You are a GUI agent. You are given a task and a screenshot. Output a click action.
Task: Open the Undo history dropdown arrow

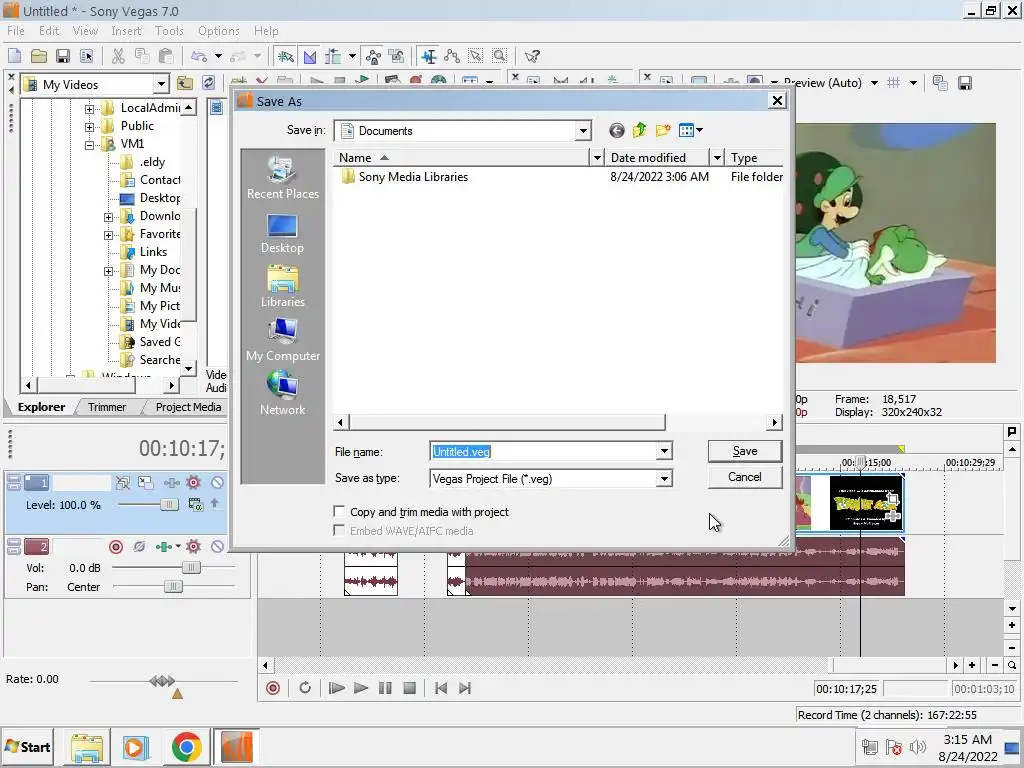[218, 56]
